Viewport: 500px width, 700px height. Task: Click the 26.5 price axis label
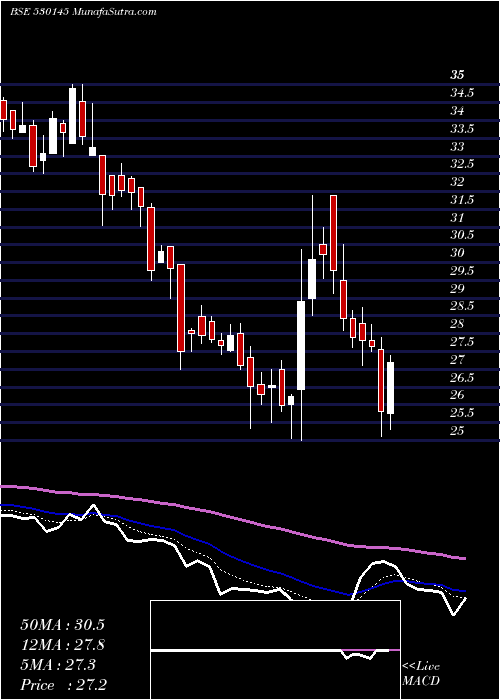(462, 378)
